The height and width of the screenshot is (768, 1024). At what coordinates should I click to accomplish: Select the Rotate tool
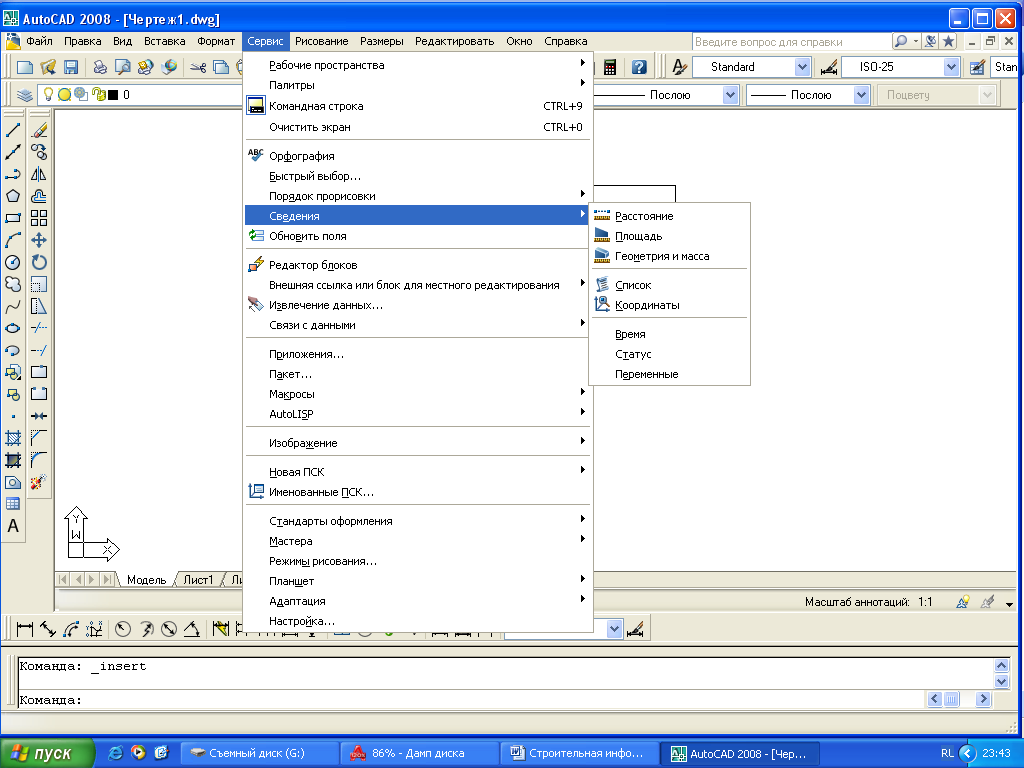click(39, 263)
